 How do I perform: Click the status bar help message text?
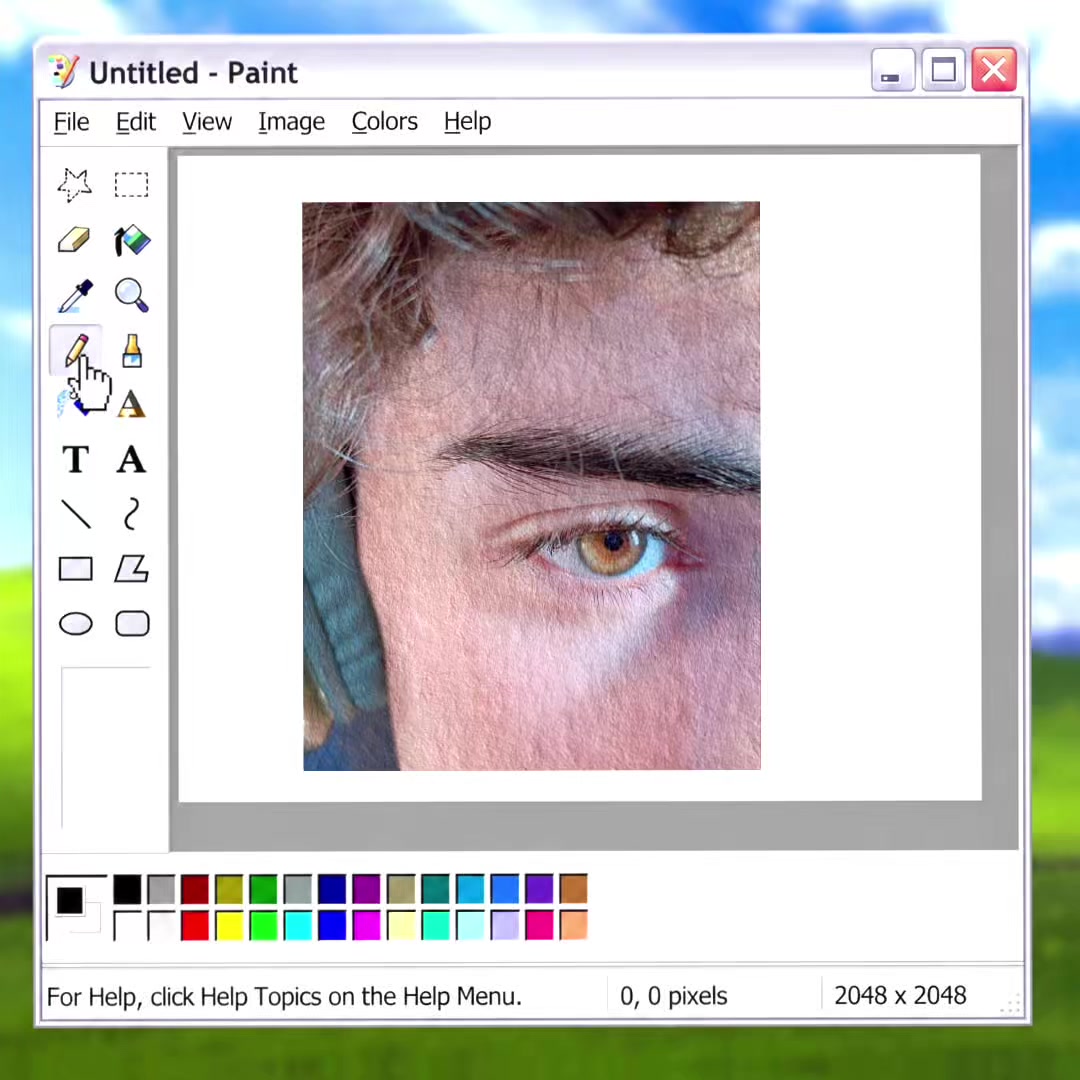pos(284,997)
